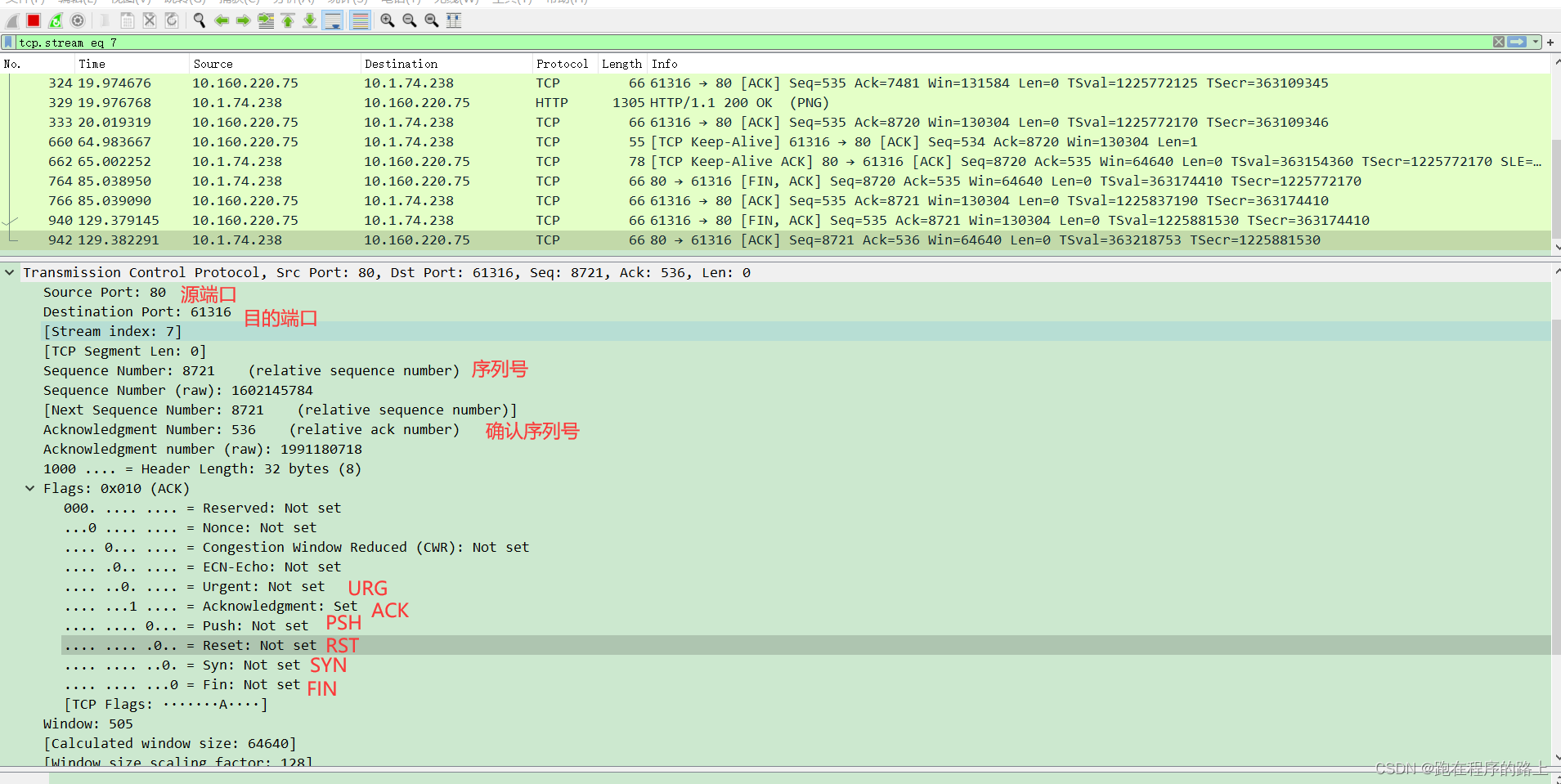The image size is (1561, 784).
Task: Stop the running packet capture
Action: 34,20
